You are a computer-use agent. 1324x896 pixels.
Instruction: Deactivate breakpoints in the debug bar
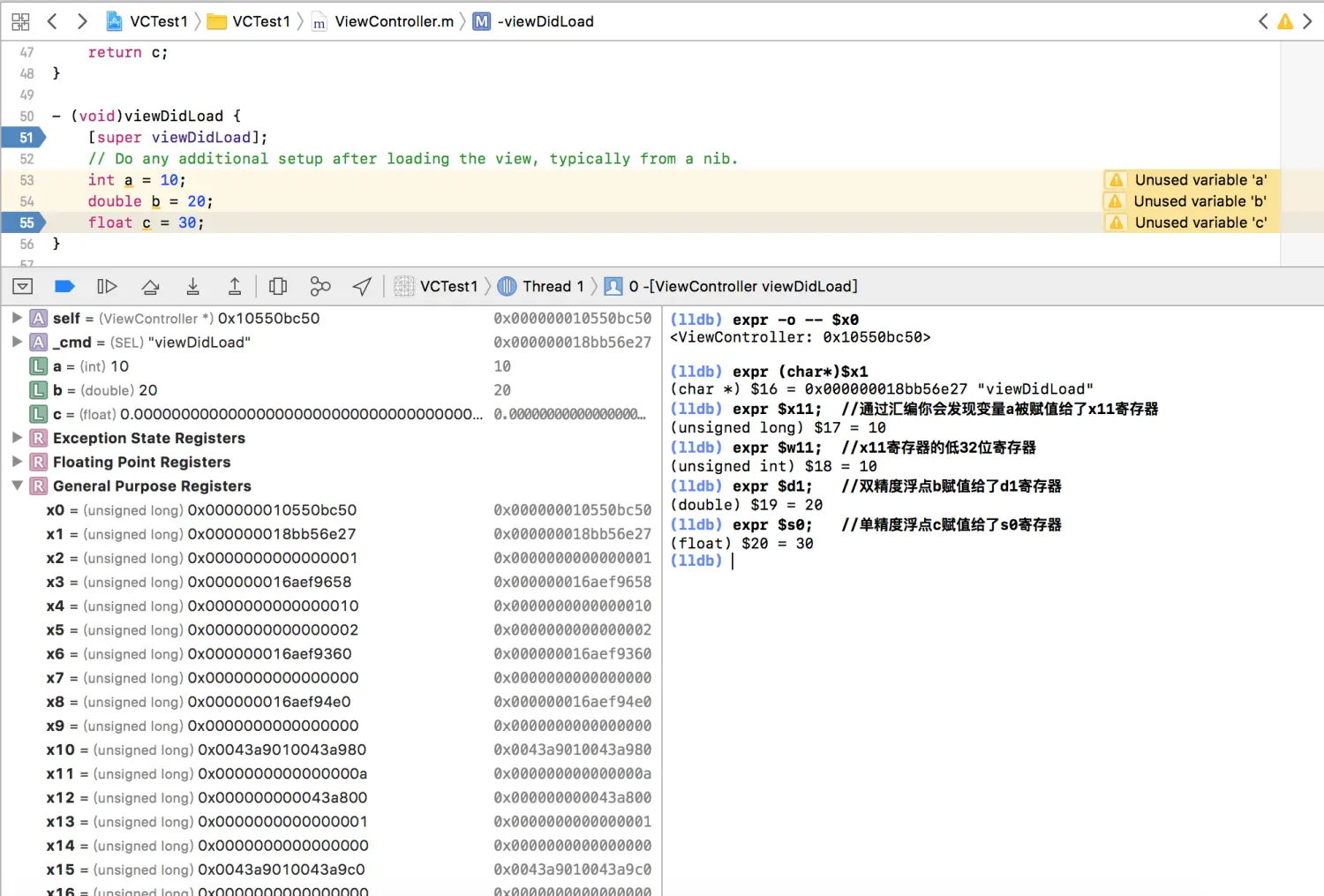click(64, 286)
